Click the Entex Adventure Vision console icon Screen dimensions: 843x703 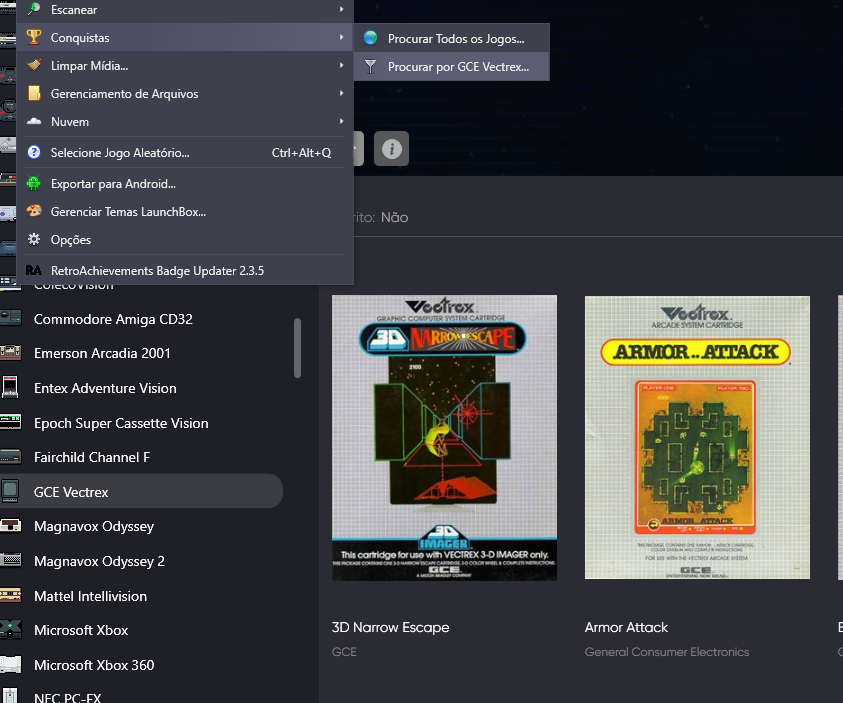pos(10,388)
